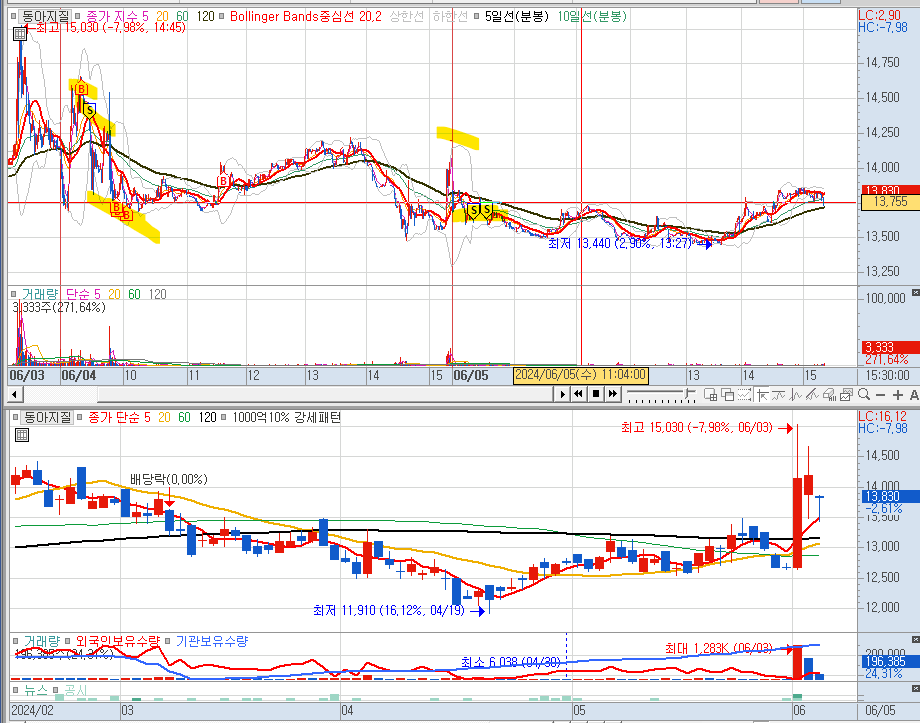Start chart replay with the play button
This screenshot has height=723, width=920.
point(562,394)
